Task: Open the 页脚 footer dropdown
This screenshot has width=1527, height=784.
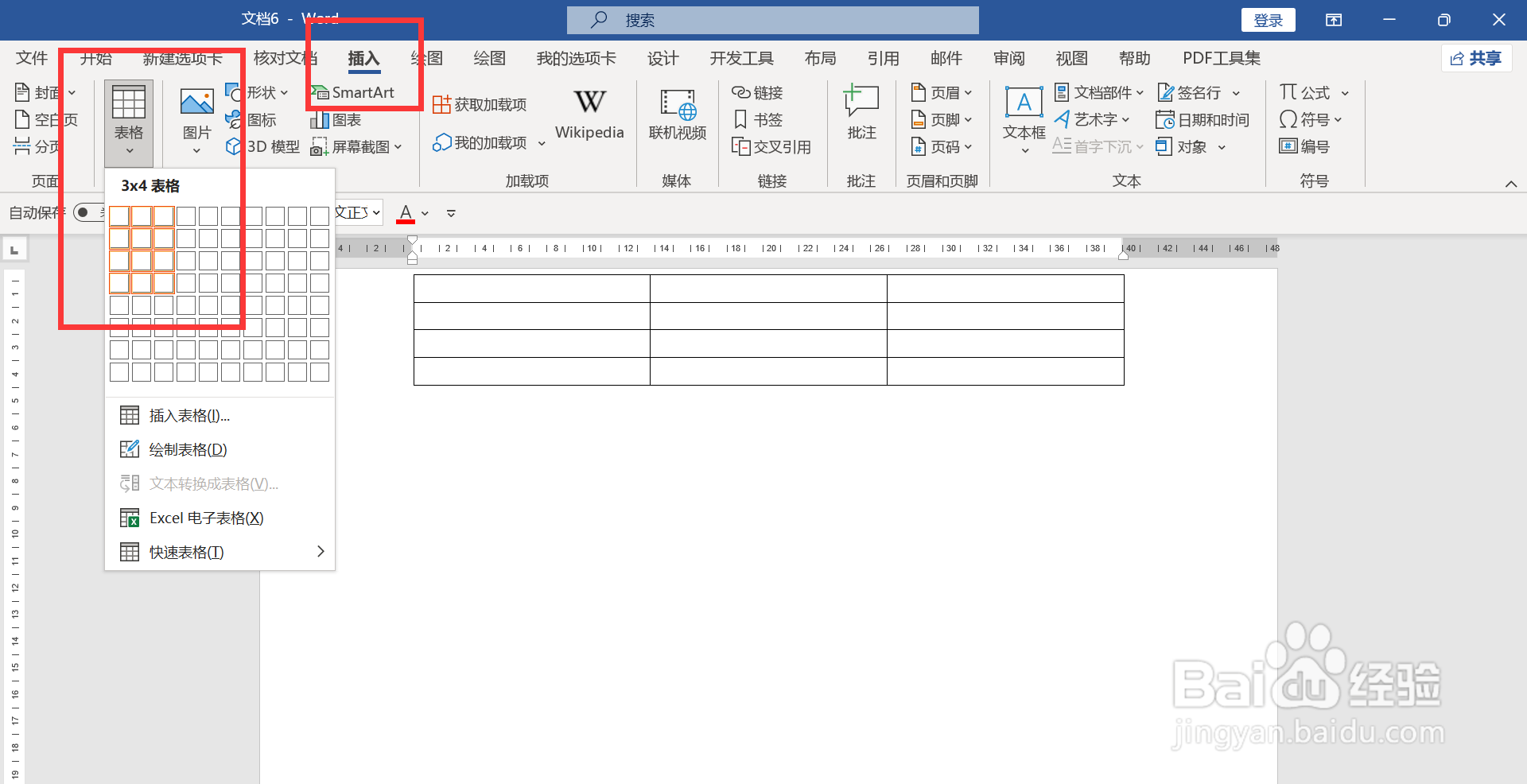Action: [942, 120]
